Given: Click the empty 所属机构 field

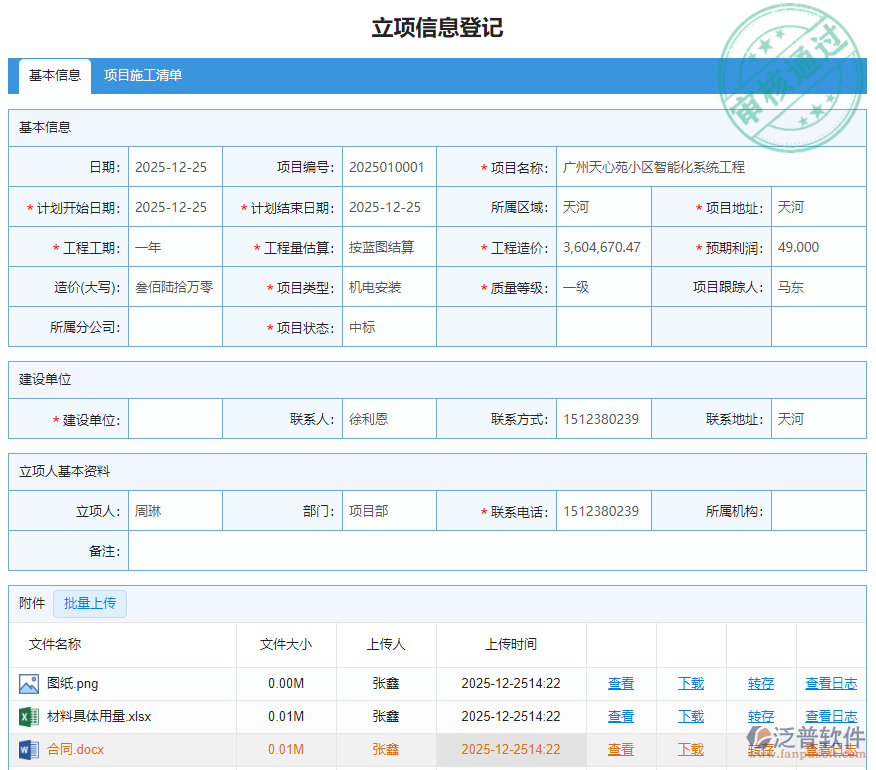Looking at the screenshot, I should (818, 510).
